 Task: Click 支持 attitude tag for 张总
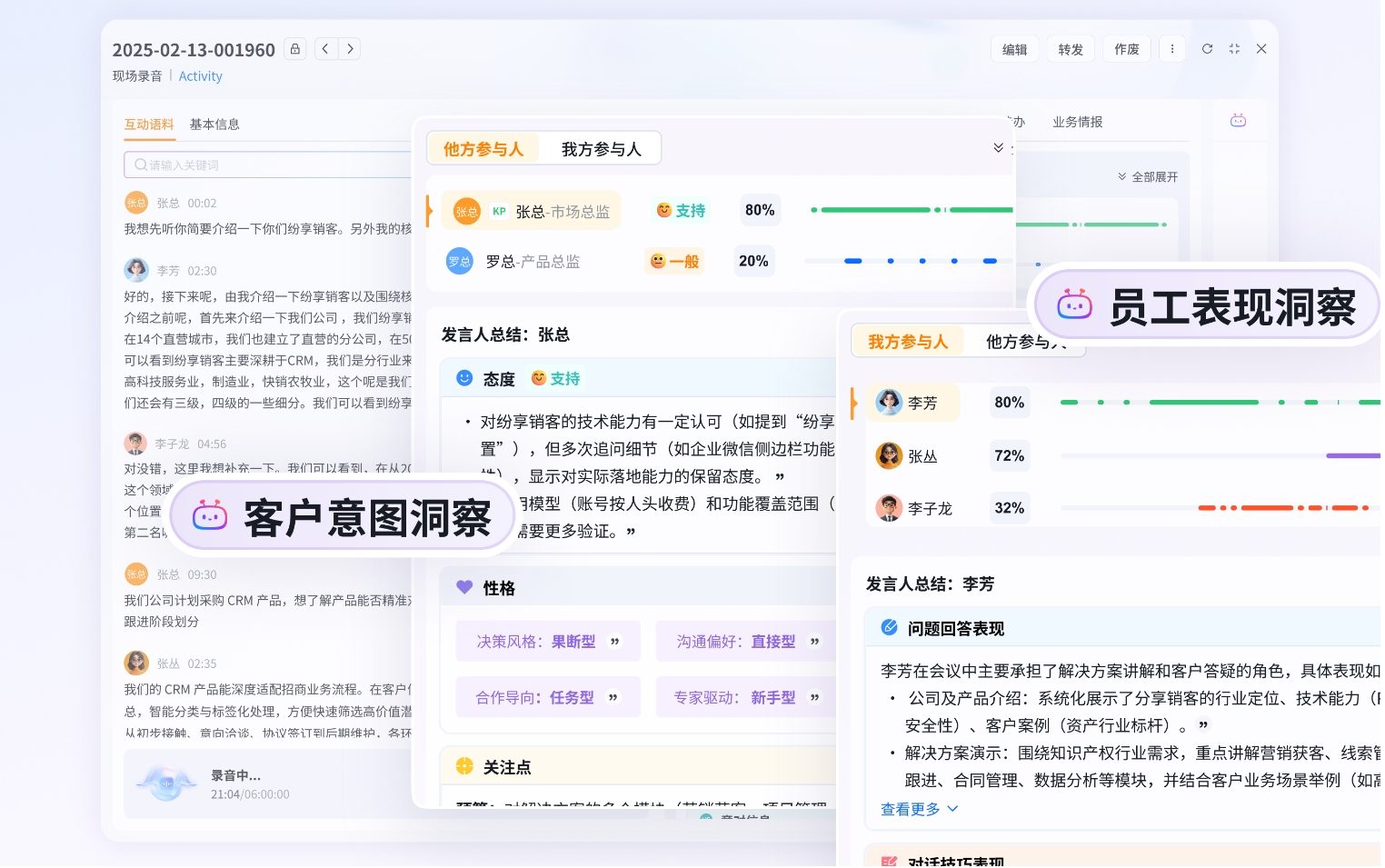point(682,211)
